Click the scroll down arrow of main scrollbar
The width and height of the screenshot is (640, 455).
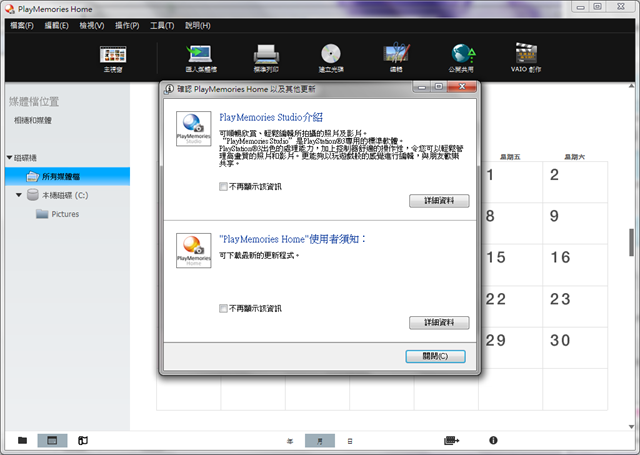pos(631,427)
